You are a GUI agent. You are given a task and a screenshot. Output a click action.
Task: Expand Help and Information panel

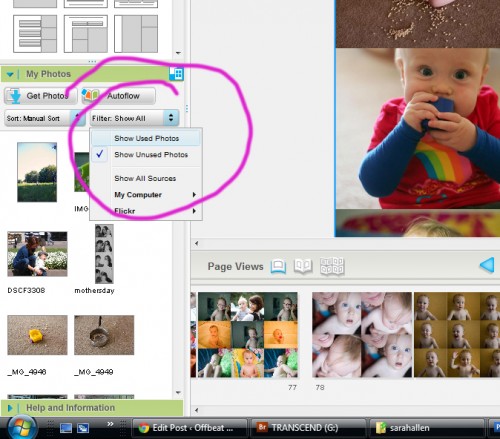click(10, 408)
